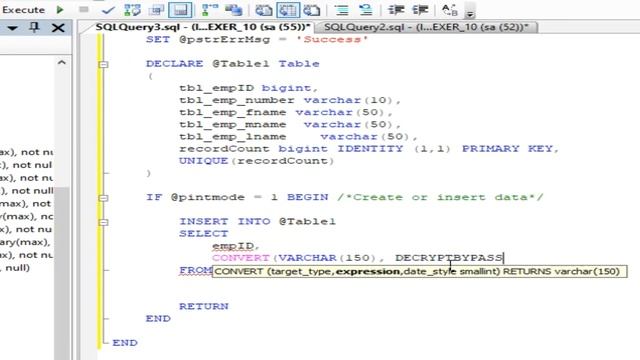Click the tbl_emp_mname column name

233,124
